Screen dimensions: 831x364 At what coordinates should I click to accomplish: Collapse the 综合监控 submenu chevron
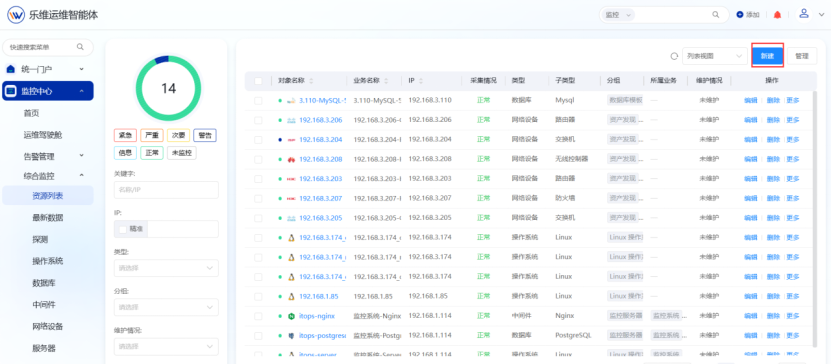pos(82,175)
